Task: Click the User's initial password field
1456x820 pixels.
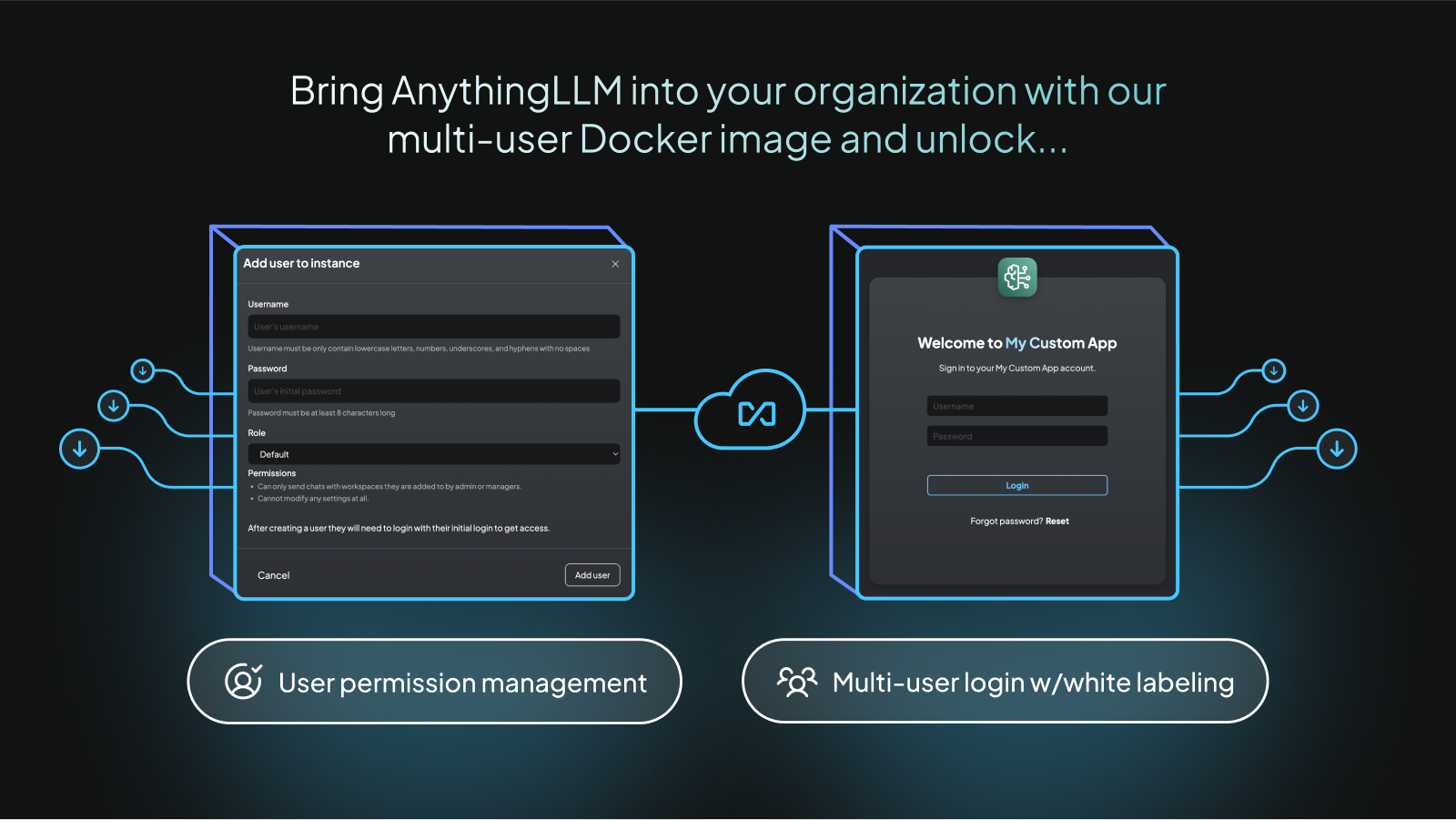Action: [433, 391]
